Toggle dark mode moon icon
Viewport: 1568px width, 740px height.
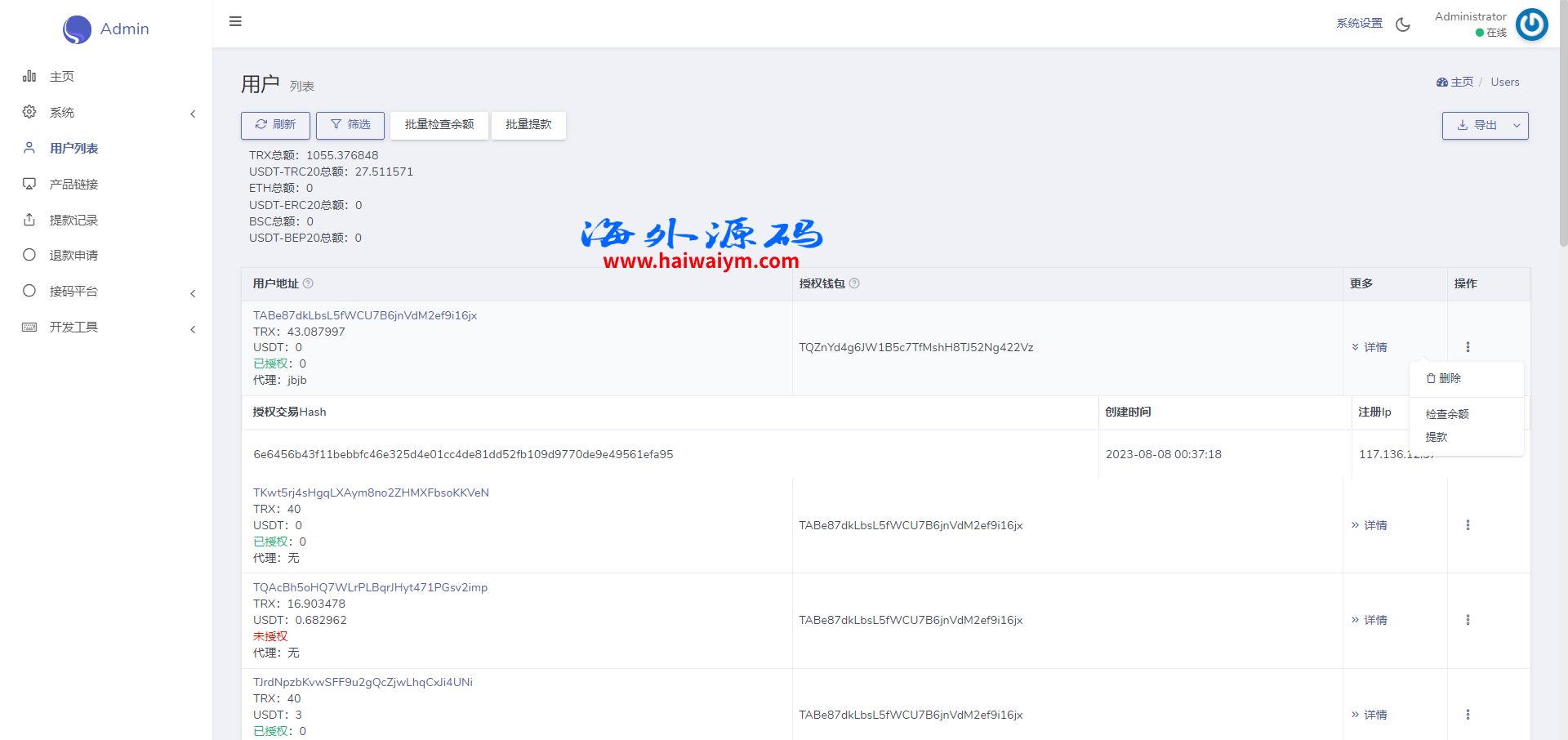(x=1403, y=25)
